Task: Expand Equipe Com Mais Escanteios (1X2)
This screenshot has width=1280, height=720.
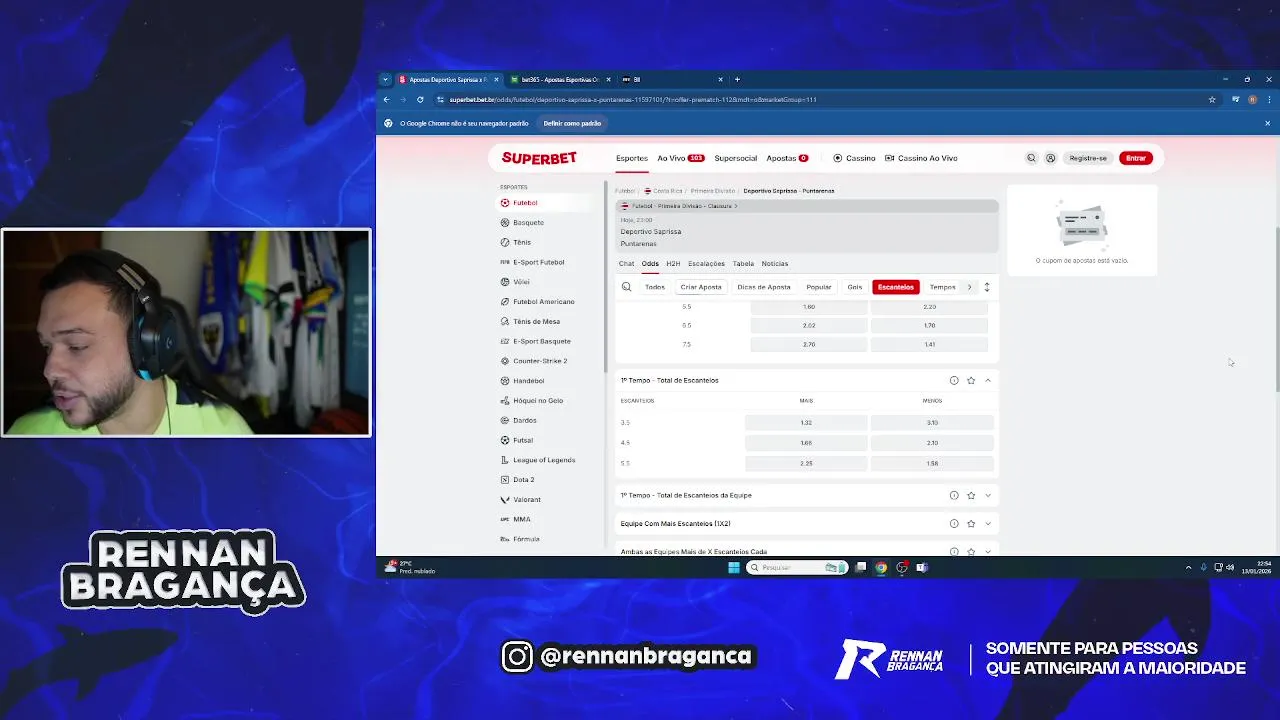Action: 988,523
